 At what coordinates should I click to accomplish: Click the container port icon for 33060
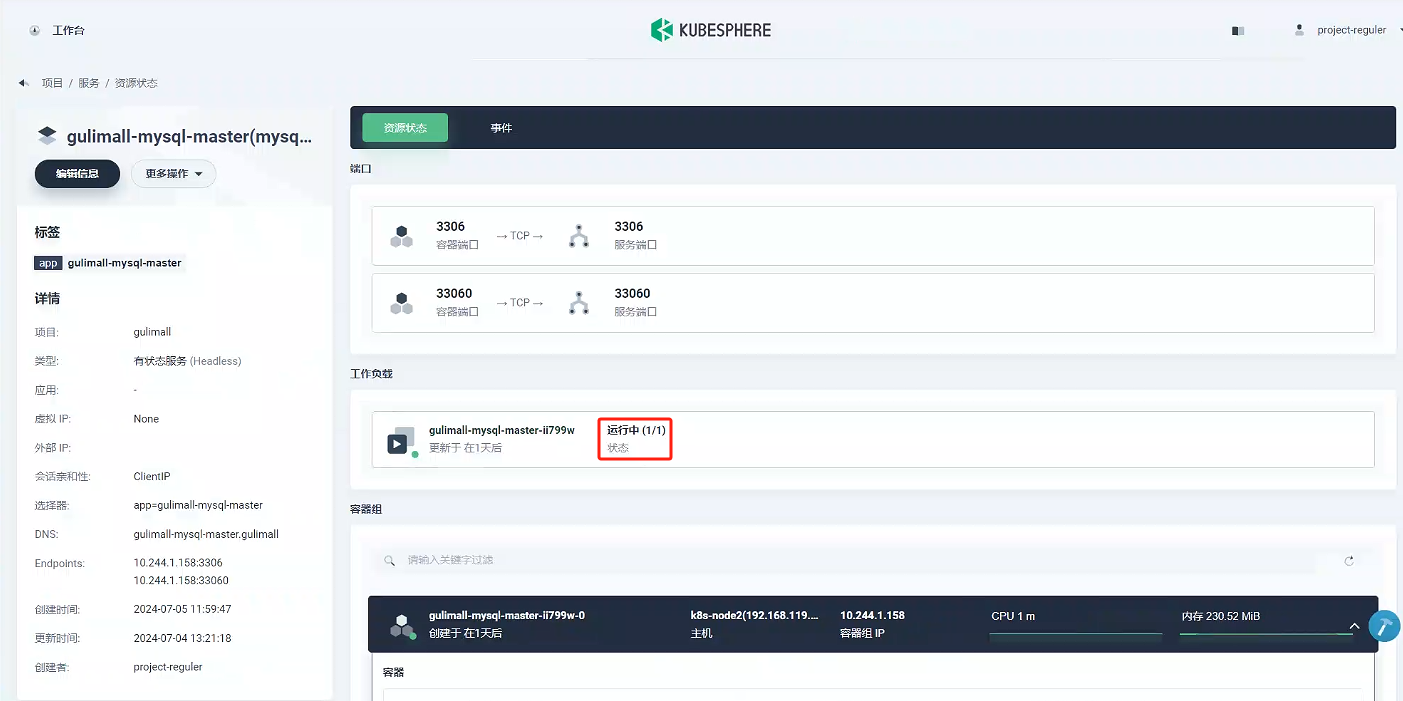click(401, 303)
